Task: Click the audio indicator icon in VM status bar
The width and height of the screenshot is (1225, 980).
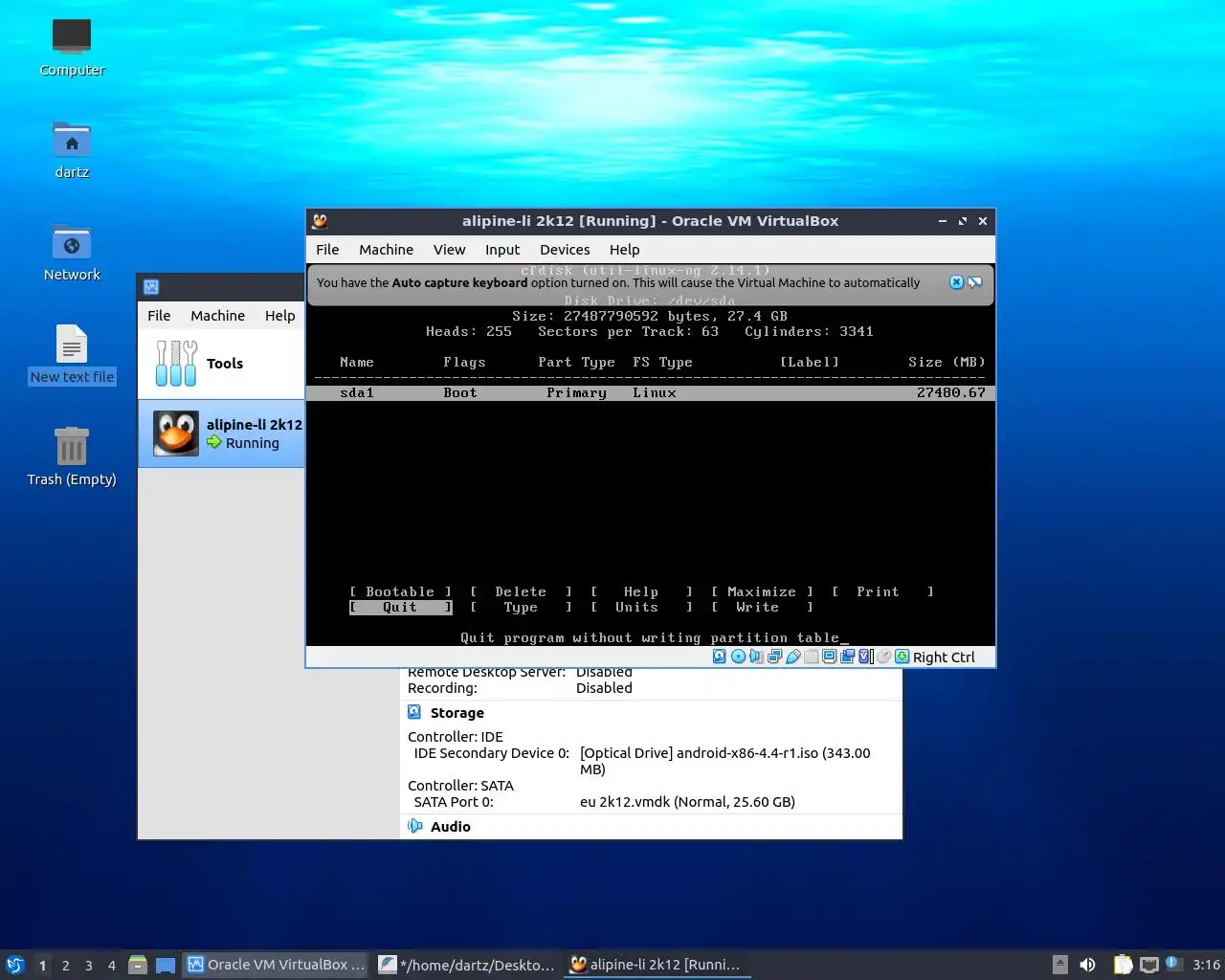Action: point(756,657)
